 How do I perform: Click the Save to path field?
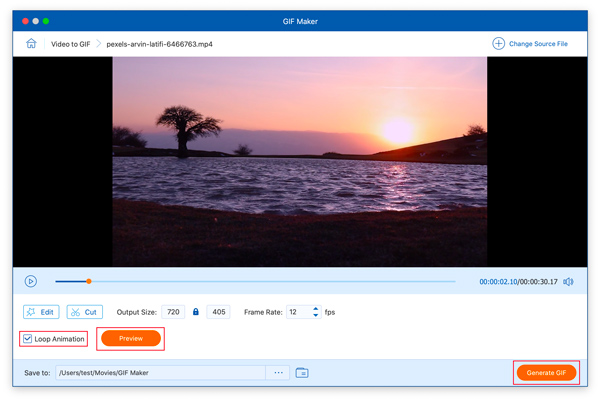pyautogui.click(x=161, y=372)
